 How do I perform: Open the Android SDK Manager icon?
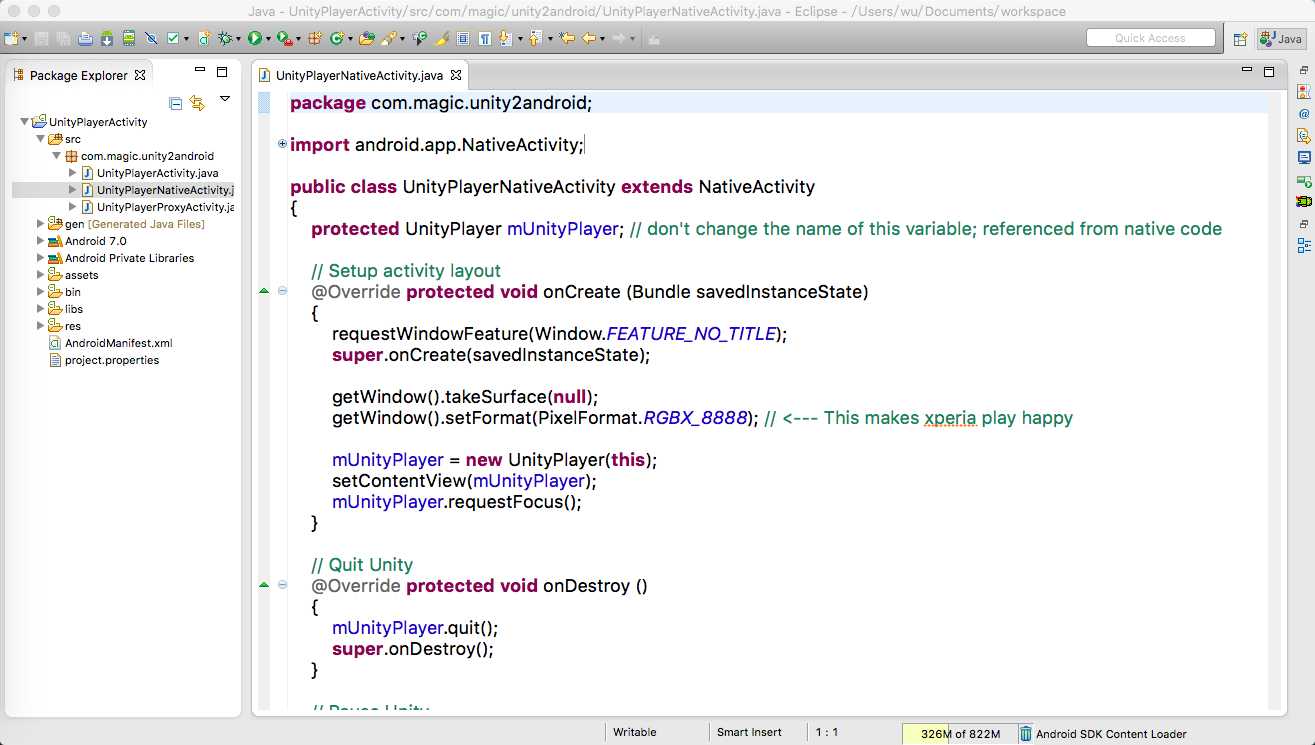(x=106, y=38)
